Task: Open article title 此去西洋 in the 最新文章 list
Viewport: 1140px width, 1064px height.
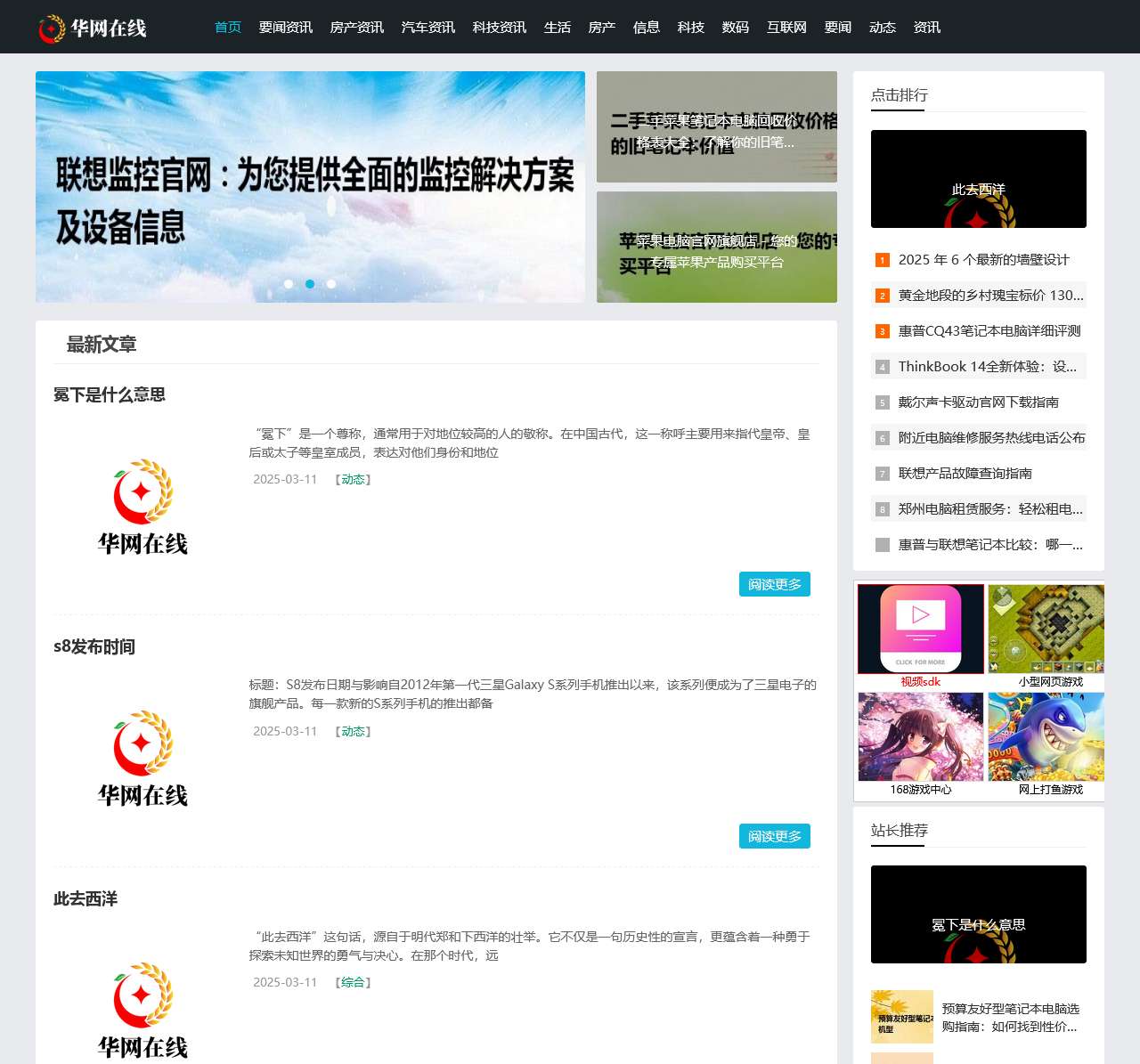Action: coord(85,898)
